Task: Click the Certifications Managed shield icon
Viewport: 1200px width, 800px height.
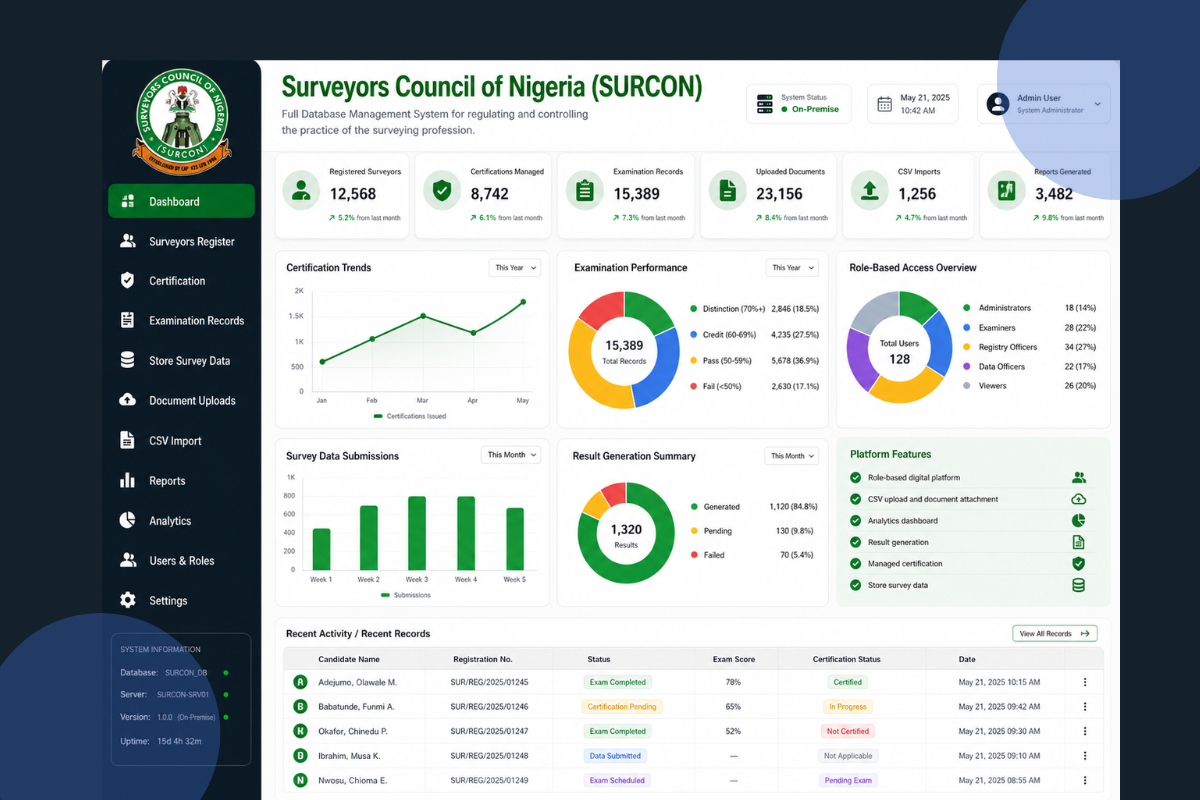Action: tap(442, 190)
